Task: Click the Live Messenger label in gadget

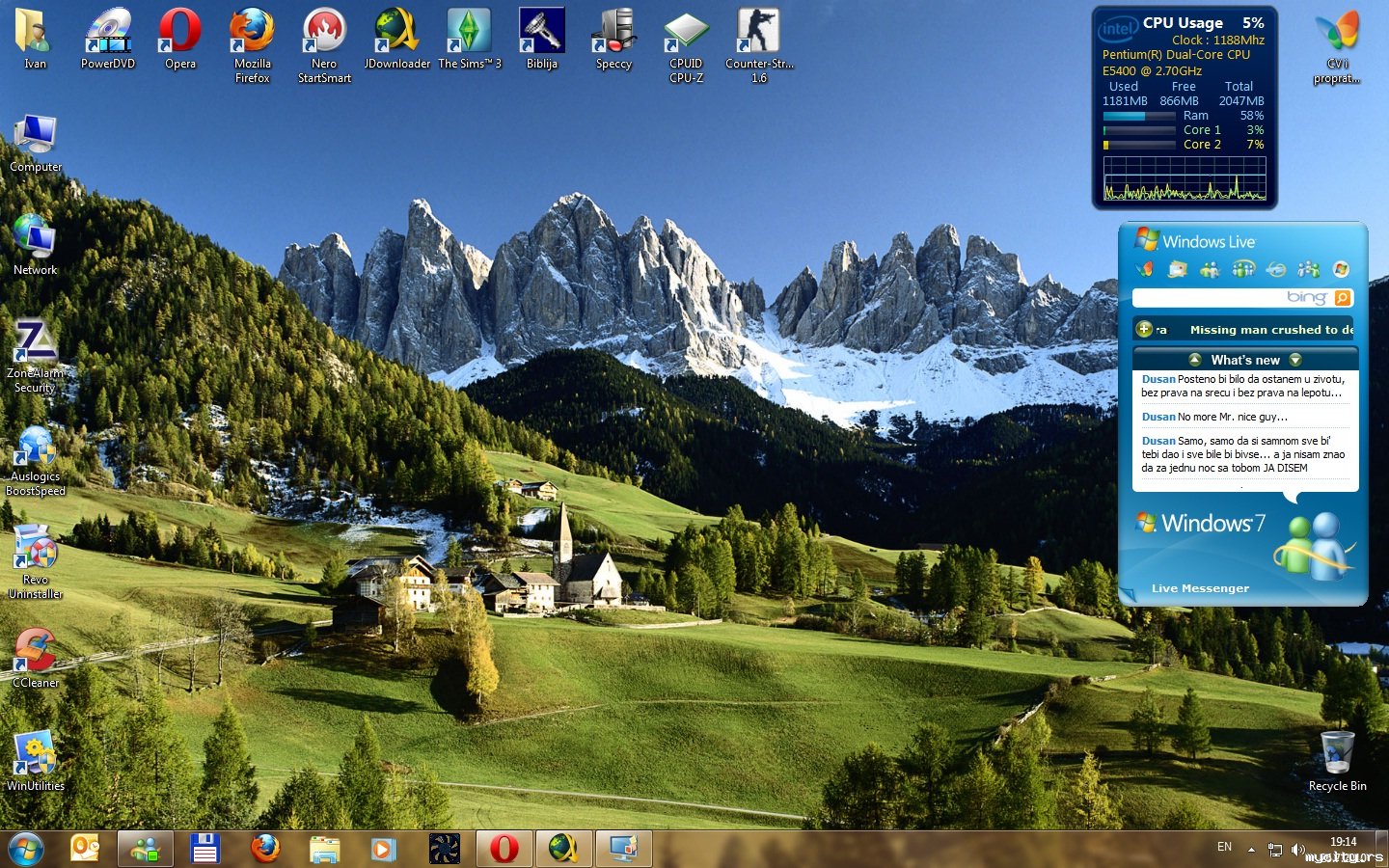Action: click(x=1200, y=588)
